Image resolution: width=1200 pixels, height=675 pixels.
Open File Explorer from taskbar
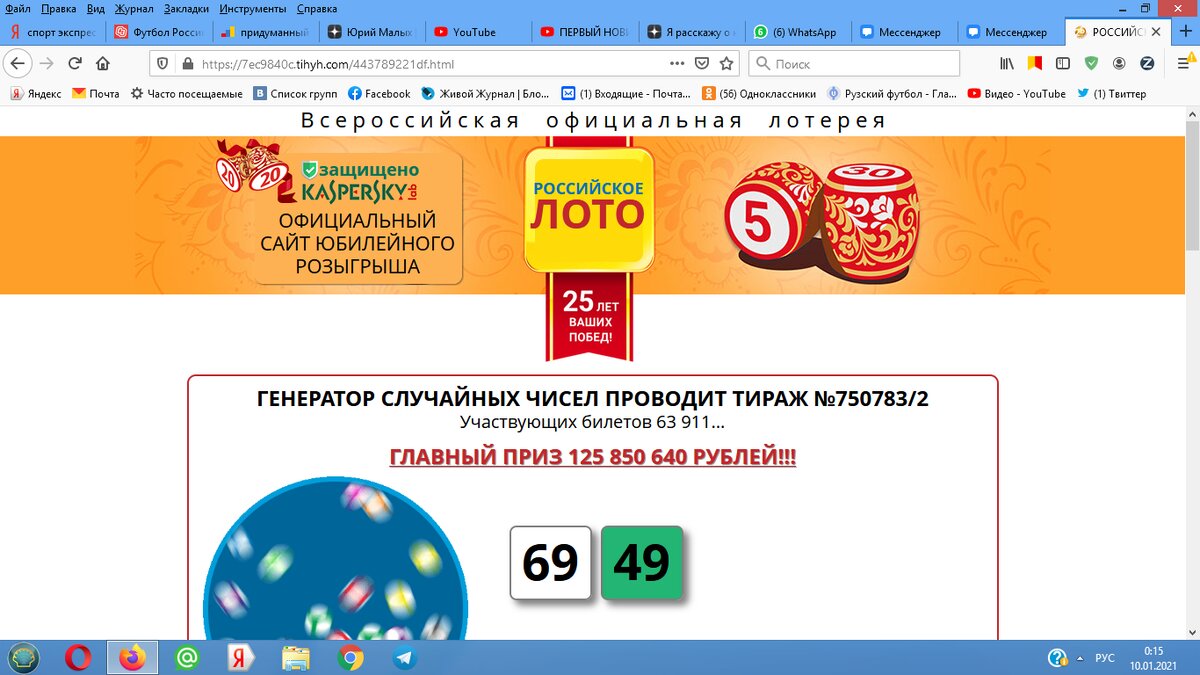tap(295, 658)
